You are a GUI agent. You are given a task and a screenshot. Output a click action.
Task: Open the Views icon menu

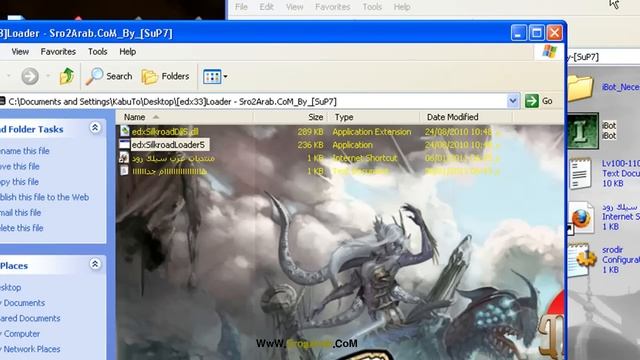215,76
